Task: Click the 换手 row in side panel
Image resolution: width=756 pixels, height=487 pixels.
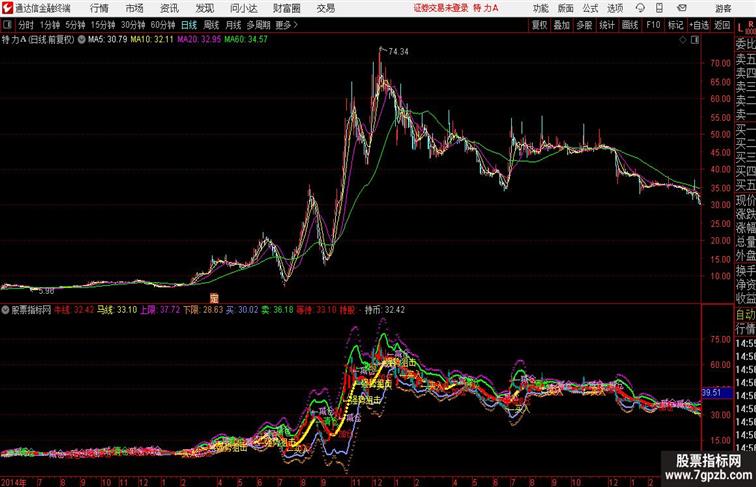Action: [x=745, y=271]
